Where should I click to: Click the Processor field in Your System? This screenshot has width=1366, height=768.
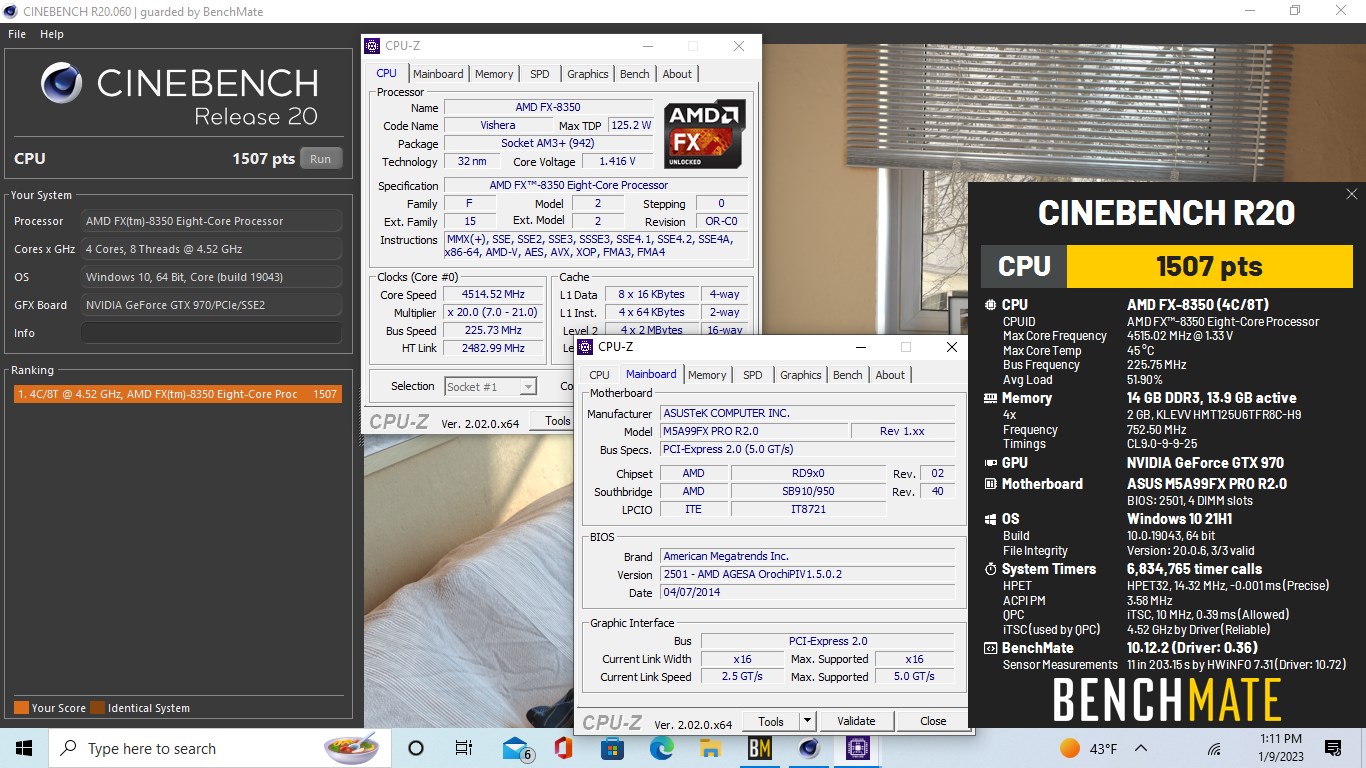(x=211, y=221)
